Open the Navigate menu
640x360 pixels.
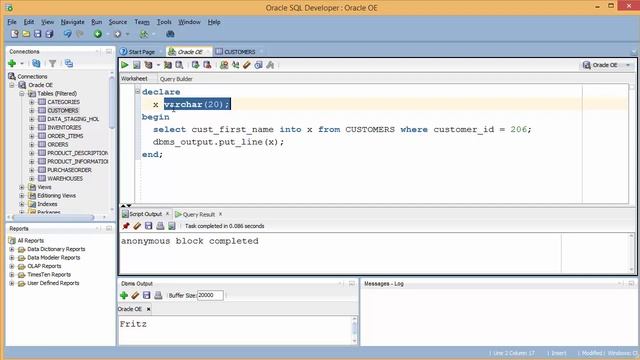coord(72,22)
